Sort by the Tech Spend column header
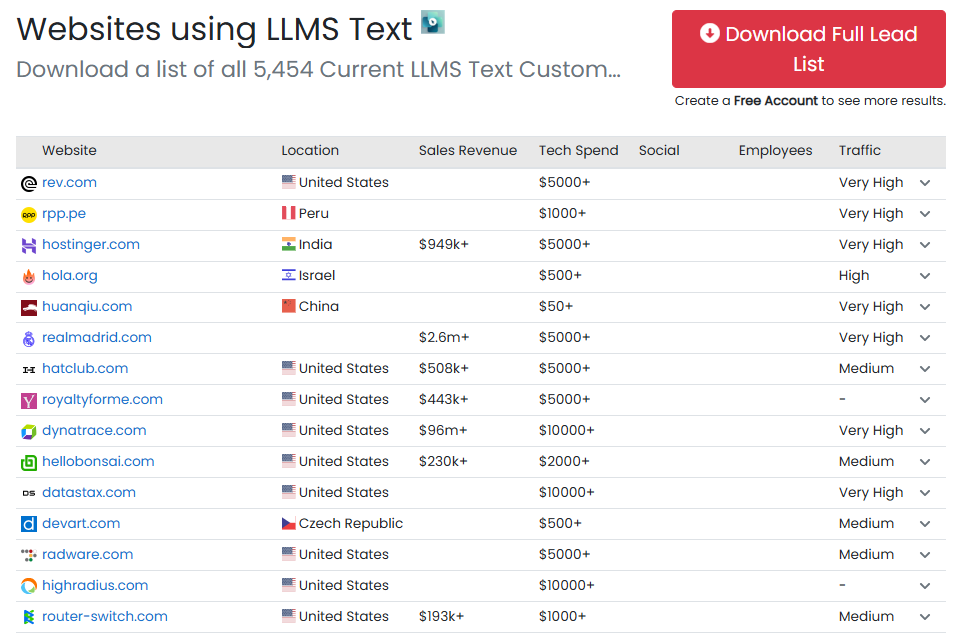 (x=578, y=151)
